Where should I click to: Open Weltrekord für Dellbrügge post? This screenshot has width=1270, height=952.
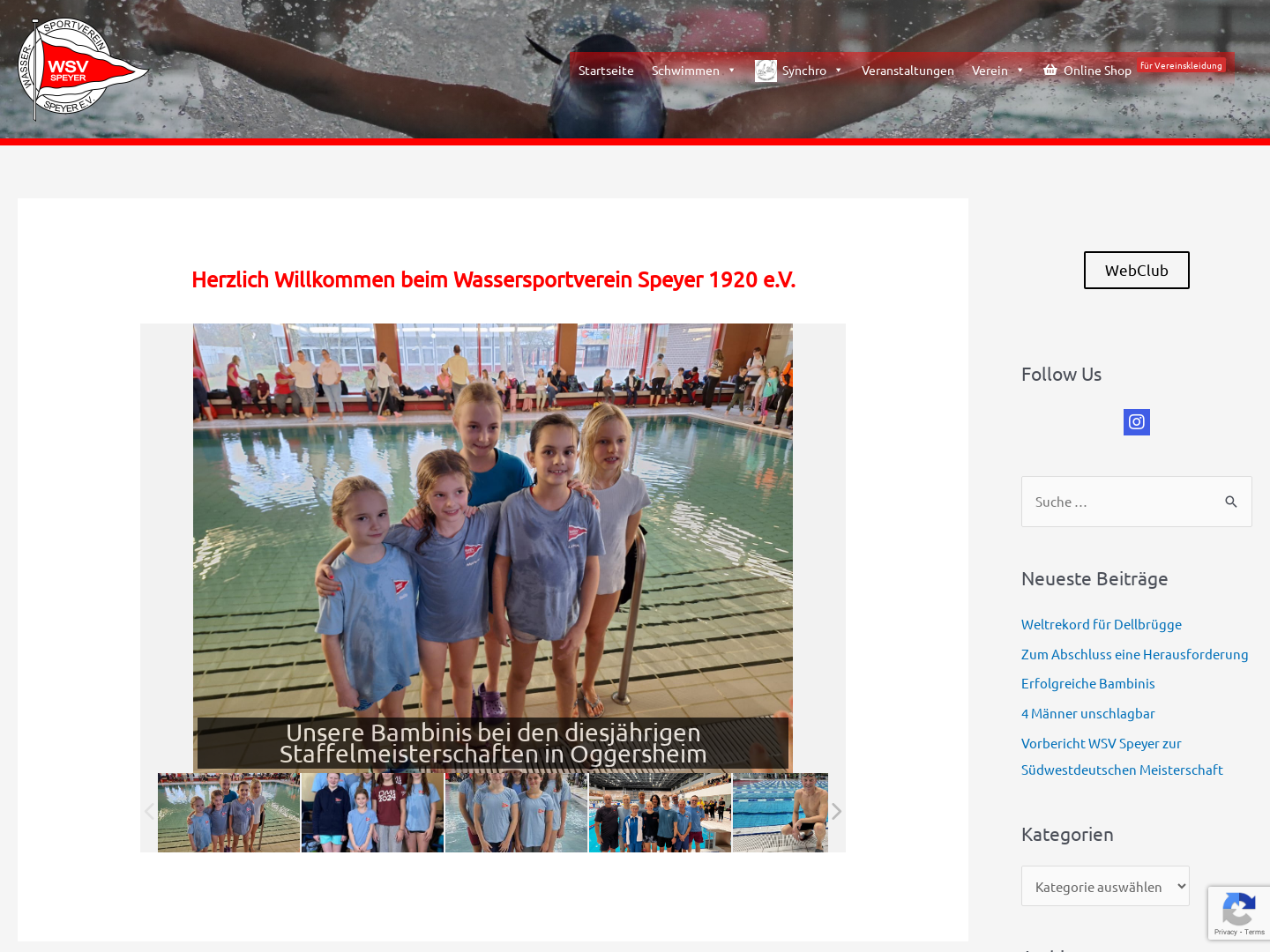[1102, 624]
